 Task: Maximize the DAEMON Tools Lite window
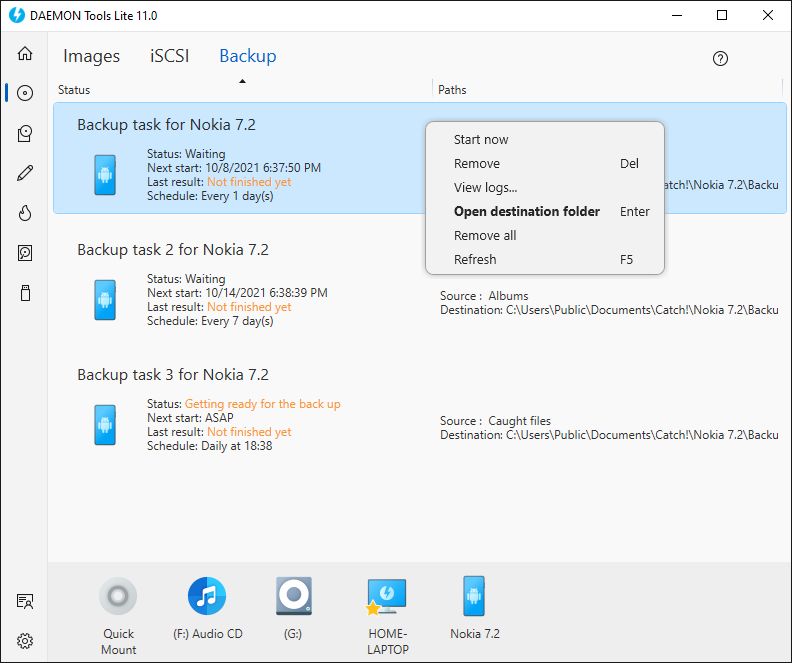(x=722, y=15)
